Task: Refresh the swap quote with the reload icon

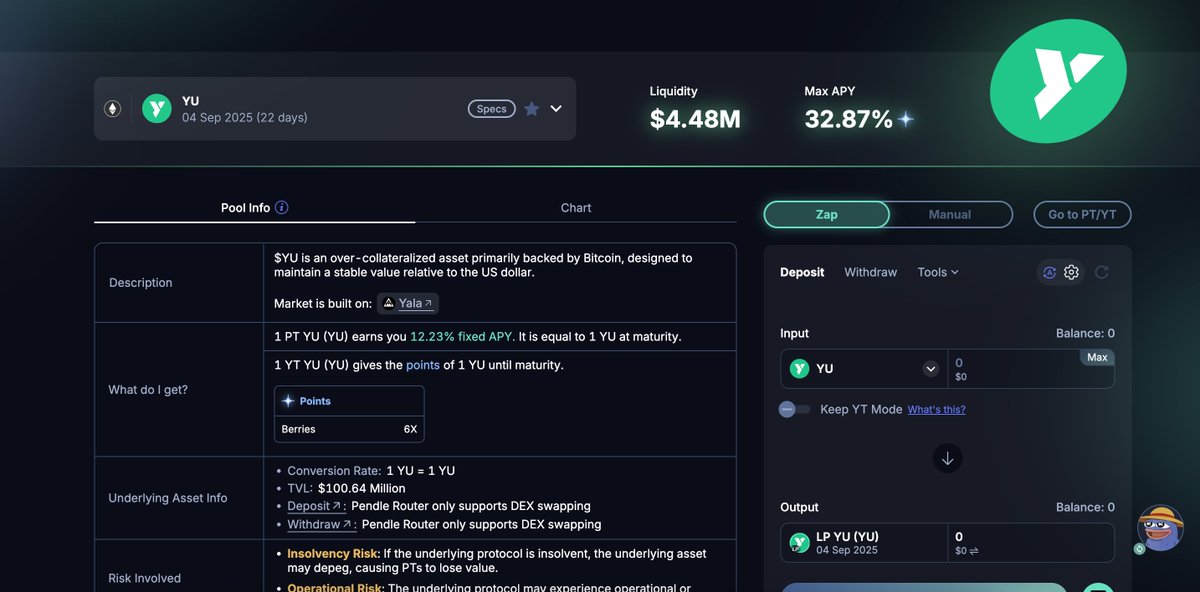Action: pos(1102,272)
